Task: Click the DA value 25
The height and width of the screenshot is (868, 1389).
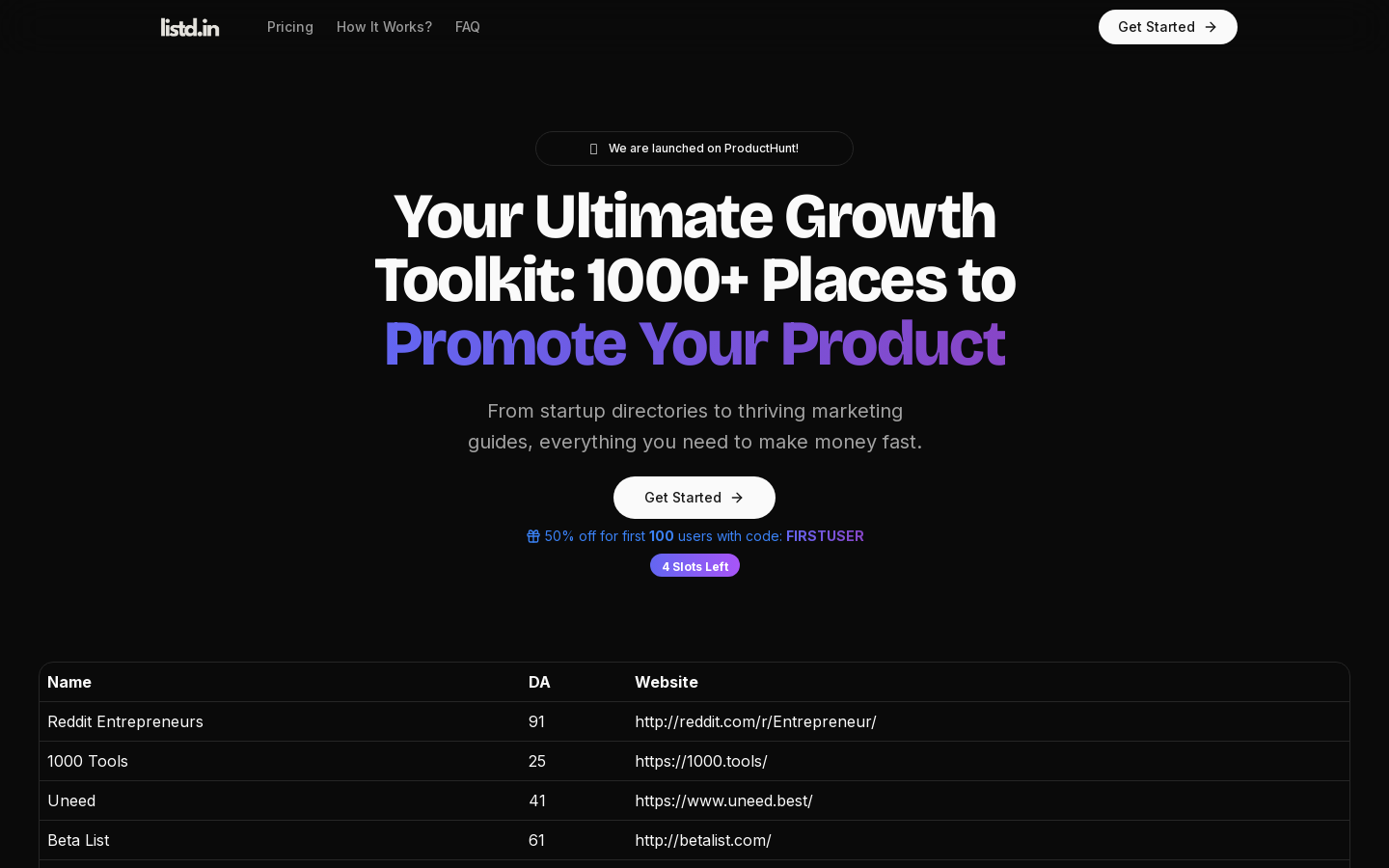Action: tap(537, 761)
